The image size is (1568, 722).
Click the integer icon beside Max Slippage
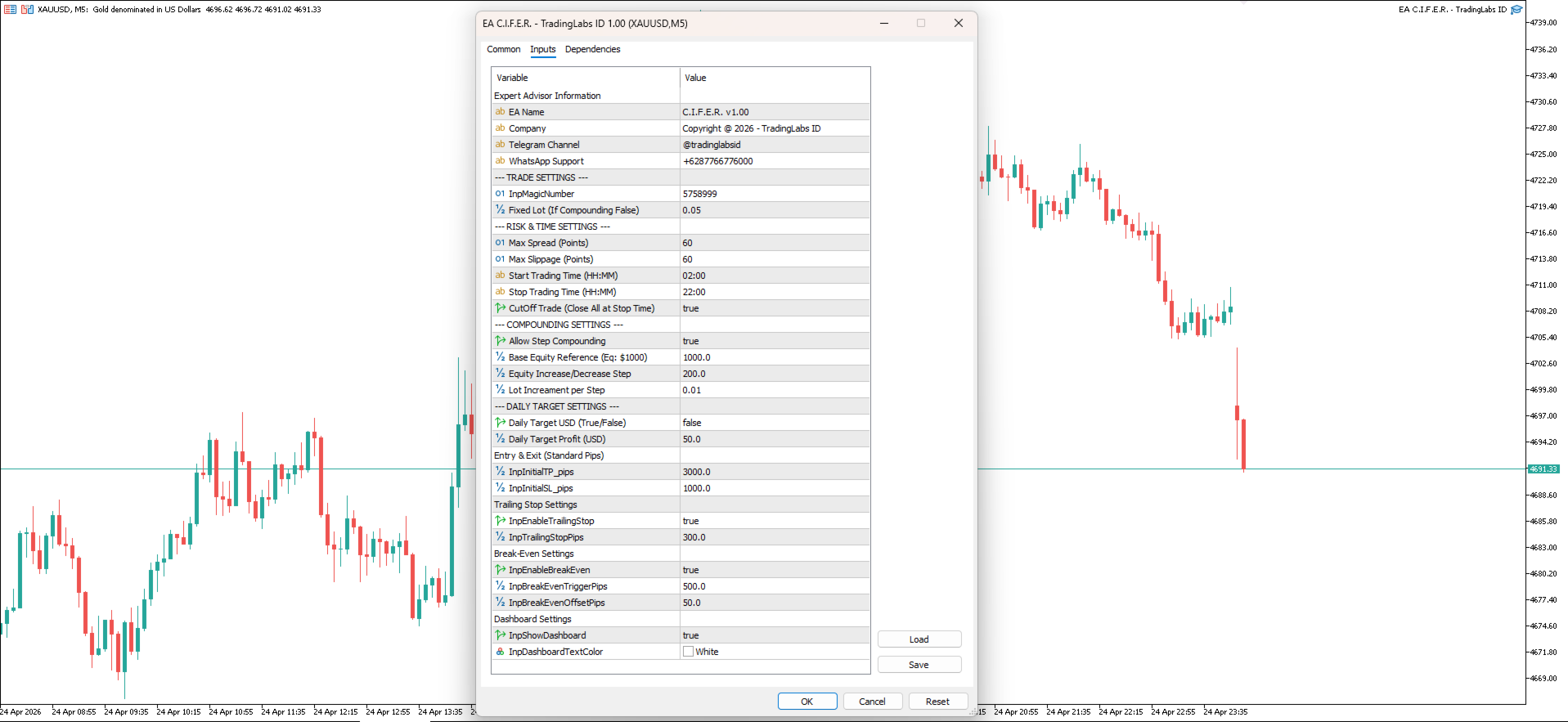[x=500, y=259]
